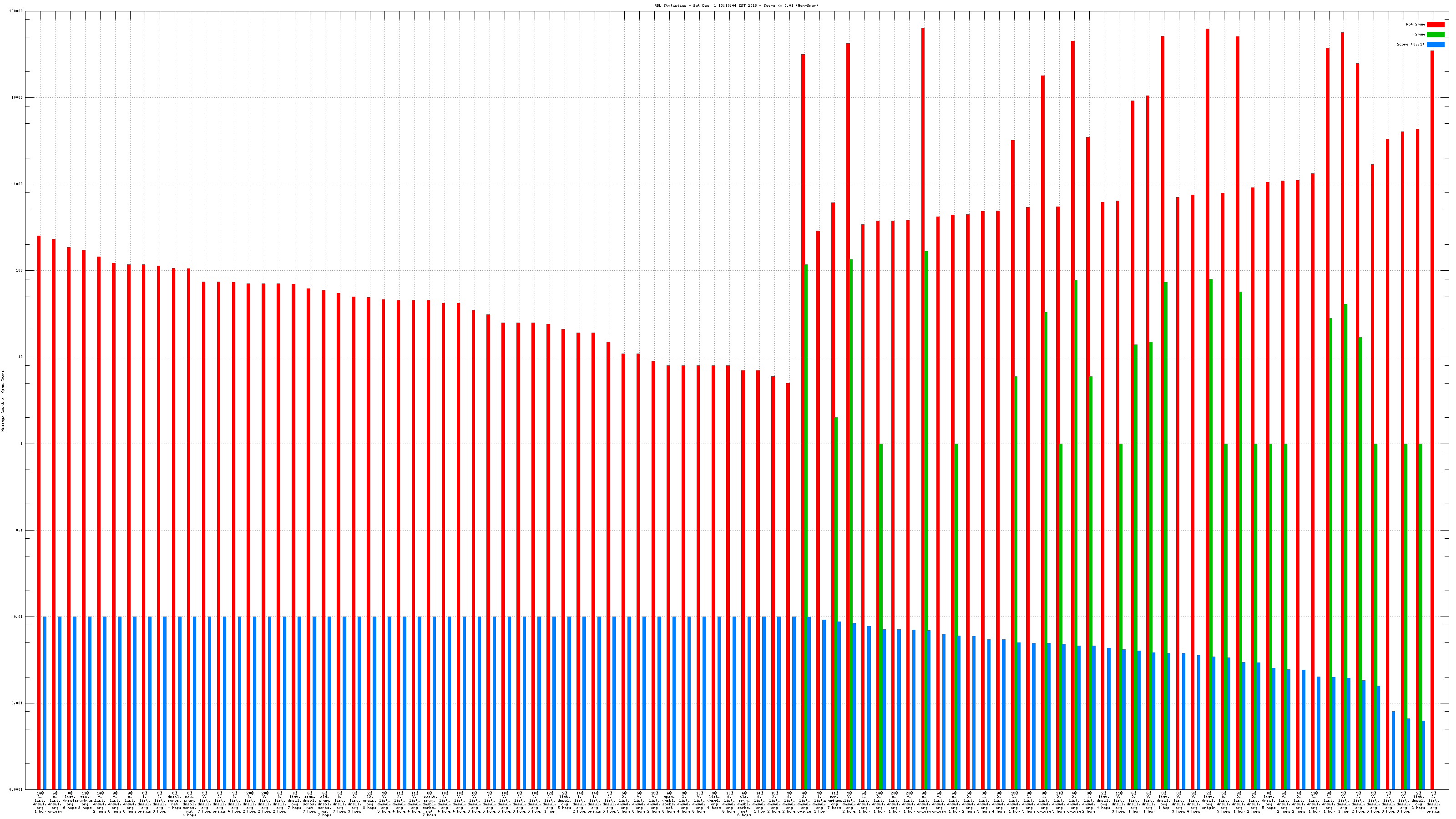The height and width of the screenshot is (819, 1456).
Task: Click x-axis label '6@ dnsbl.sorbs.net 4 hops'
Action: tap(175, 801)
